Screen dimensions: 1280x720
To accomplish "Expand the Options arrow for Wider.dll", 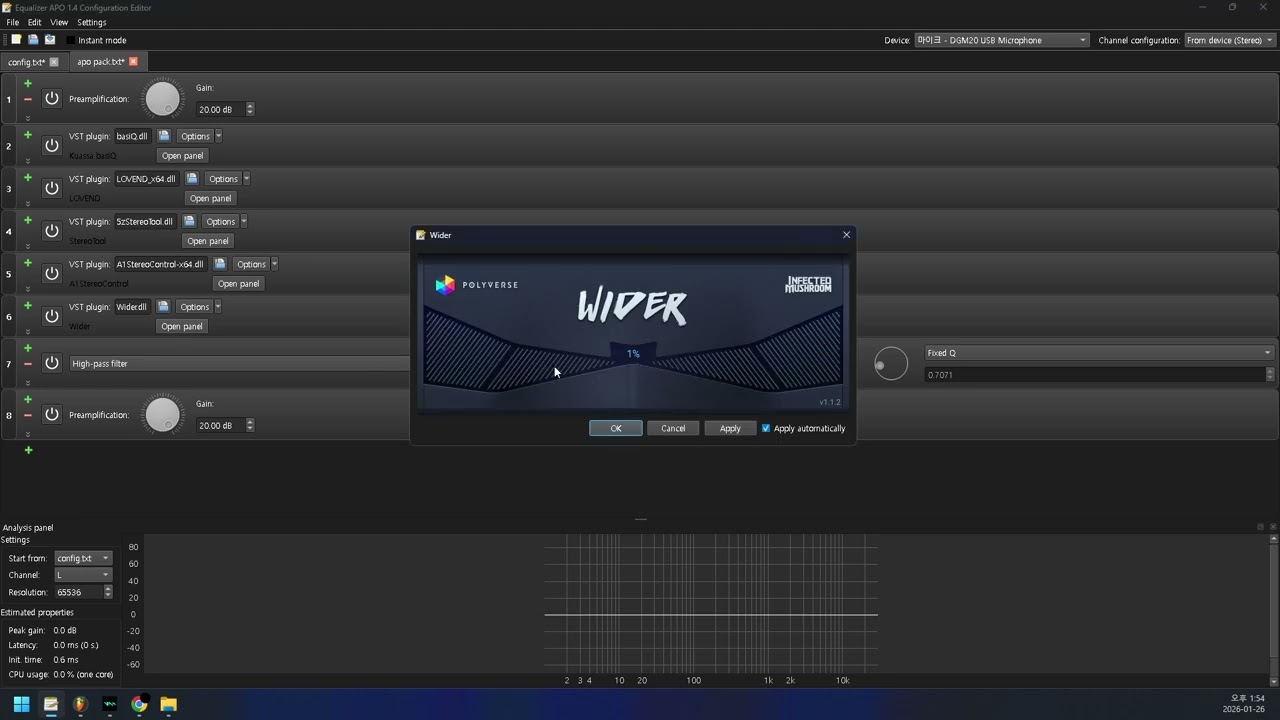I will 217,307.
